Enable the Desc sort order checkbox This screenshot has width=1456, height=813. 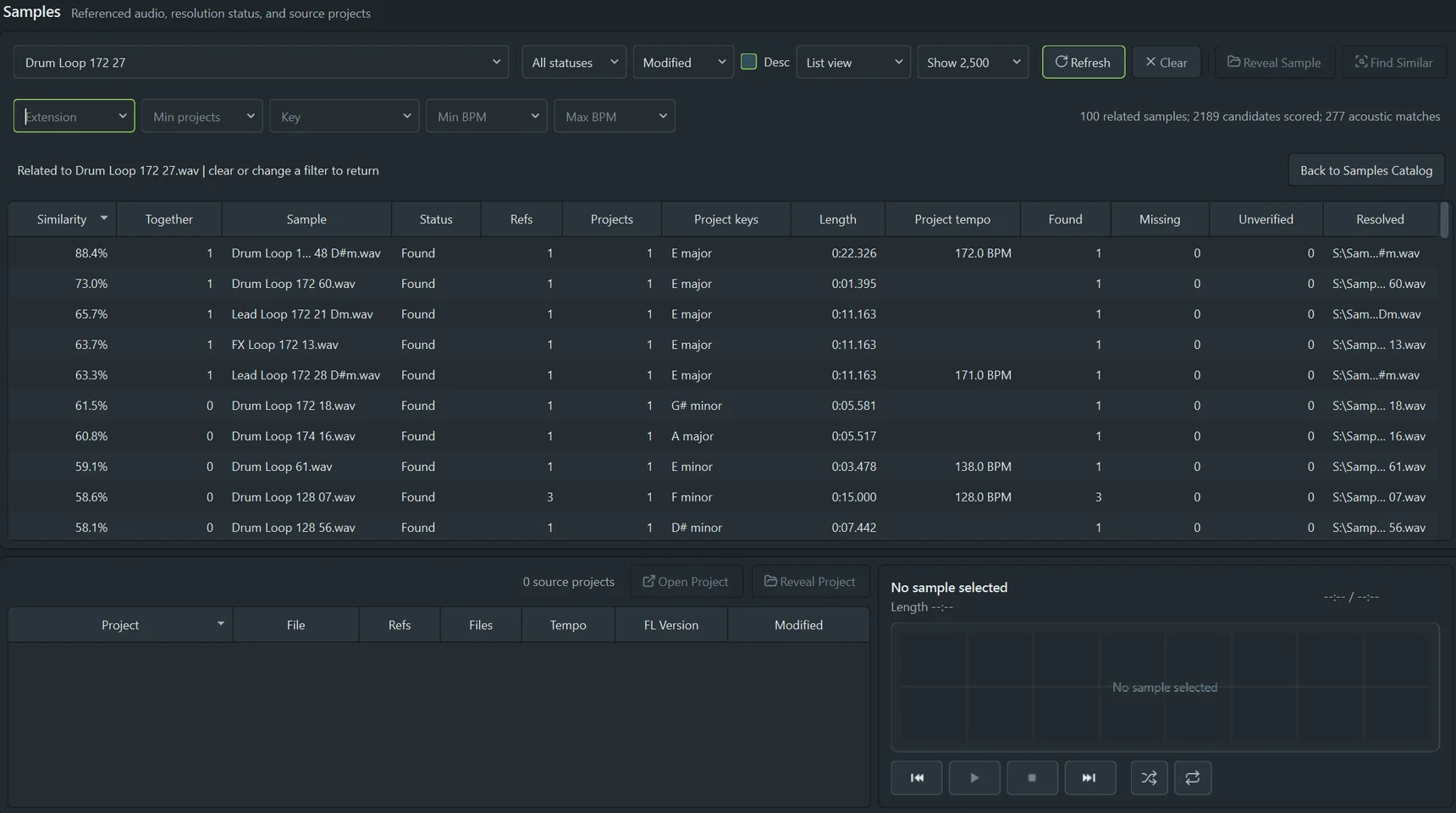coord(749,62)
